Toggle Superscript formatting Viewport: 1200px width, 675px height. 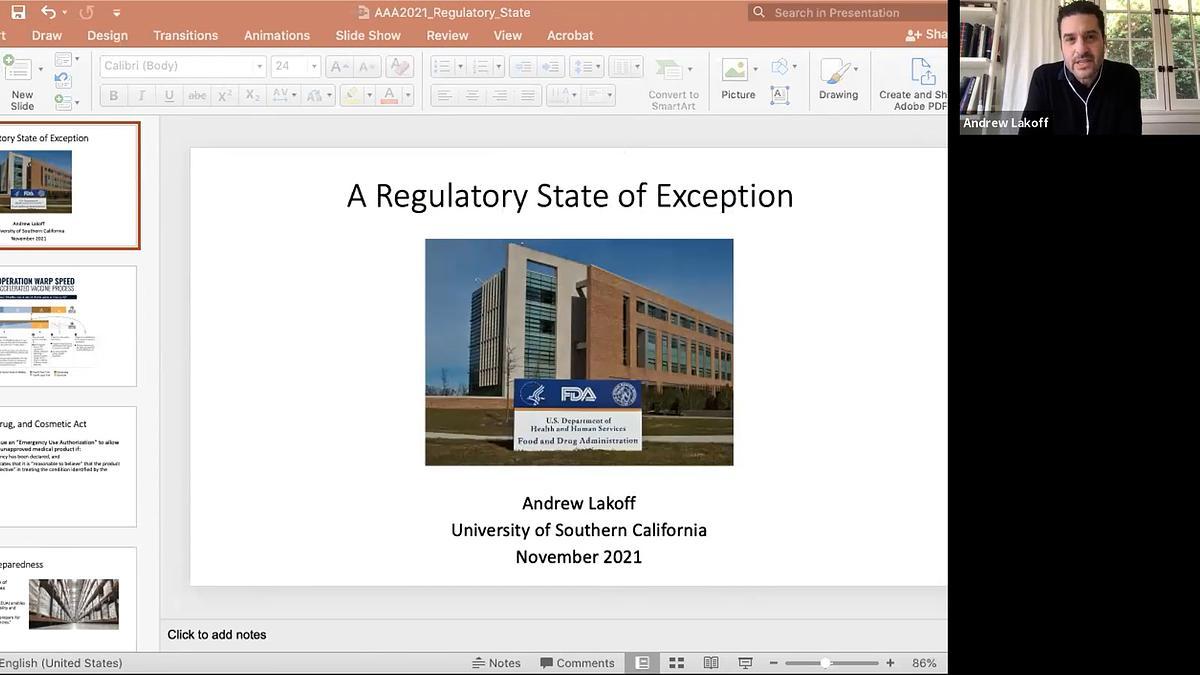(x=225, y=95)
